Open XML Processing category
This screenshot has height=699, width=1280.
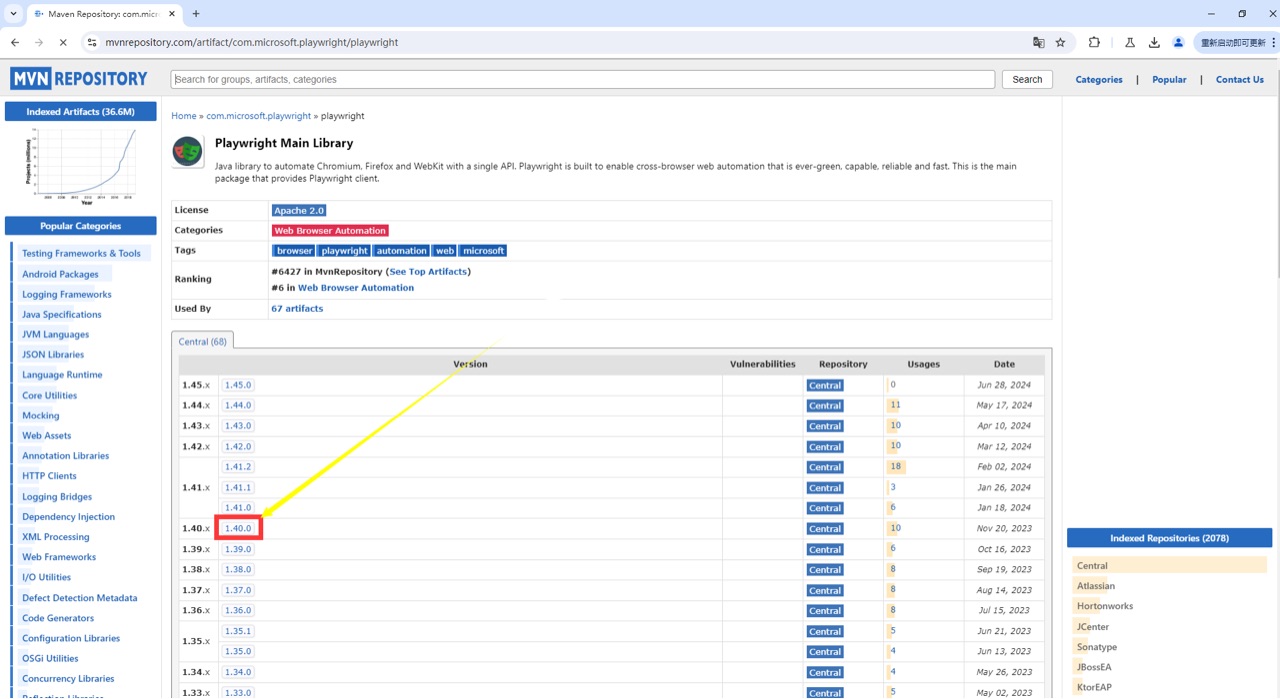click(x=55, y=537)
